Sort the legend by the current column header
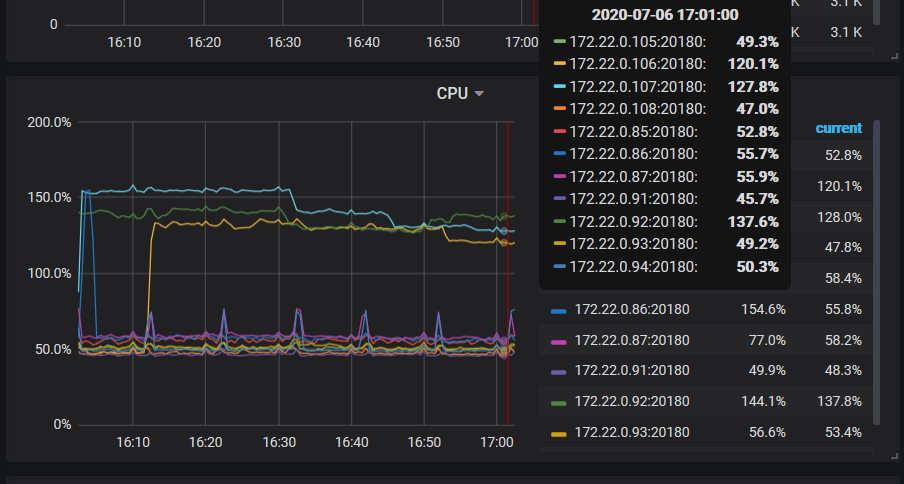 pos(838,128)
